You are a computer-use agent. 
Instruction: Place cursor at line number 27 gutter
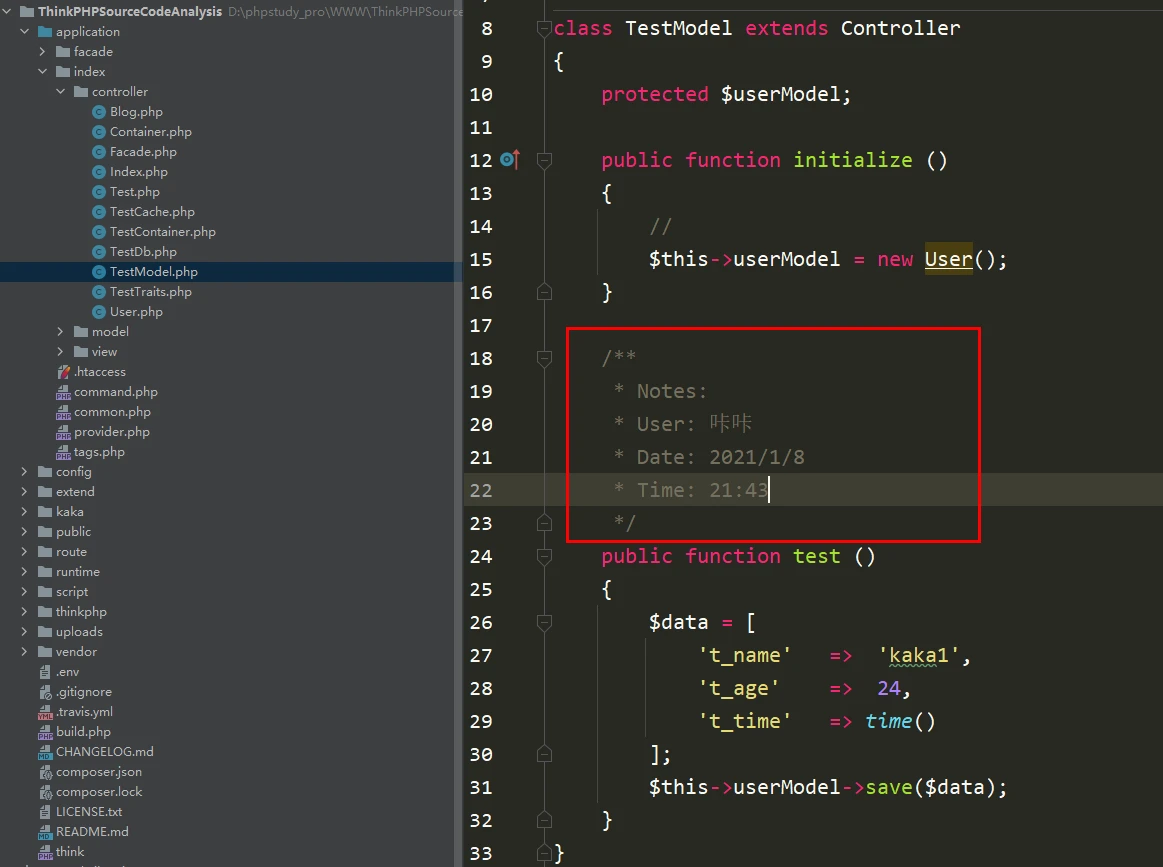[481, 655]
